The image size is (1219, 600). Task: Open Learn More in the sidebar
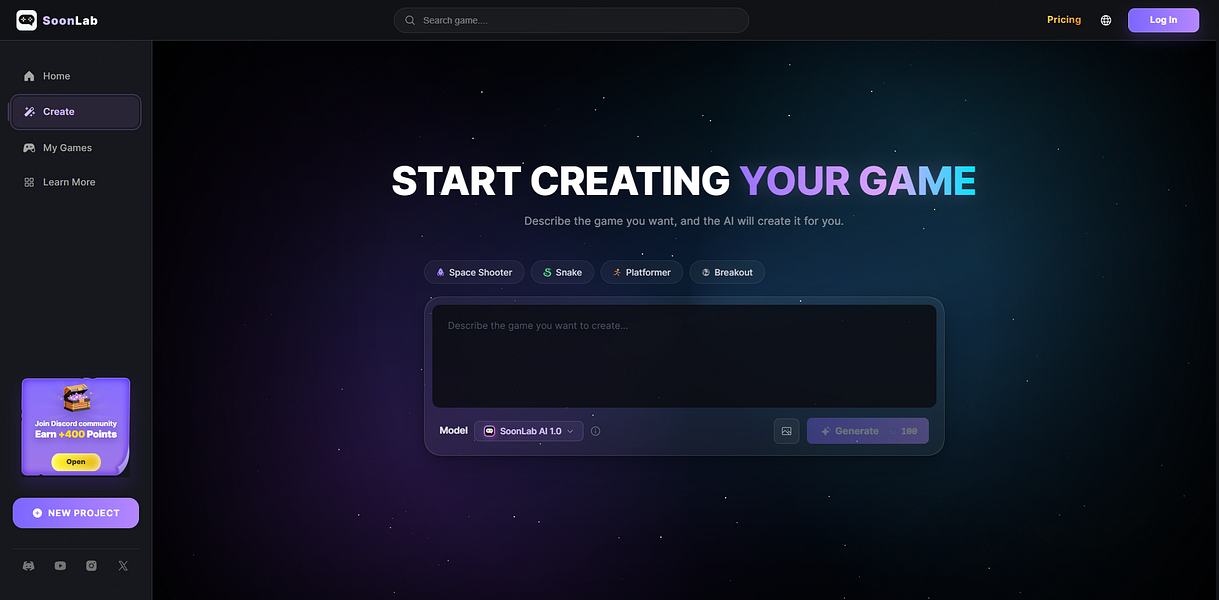[x=76, y=182]
